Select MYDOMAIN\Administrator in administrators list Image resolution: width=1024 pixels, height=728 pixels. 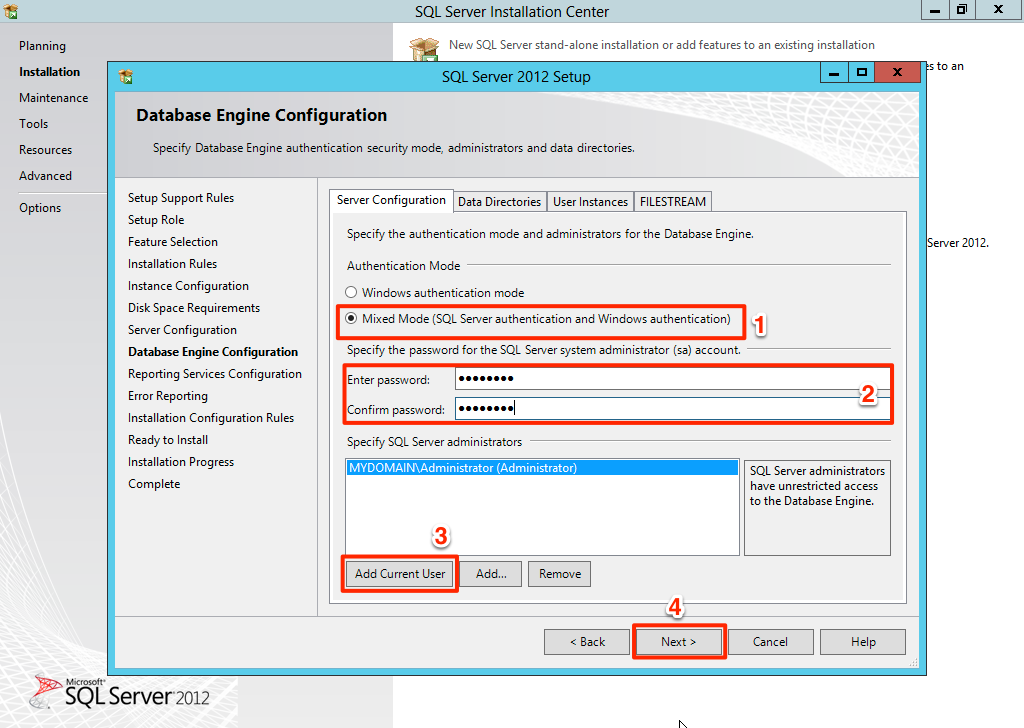[x=542, y=467]
